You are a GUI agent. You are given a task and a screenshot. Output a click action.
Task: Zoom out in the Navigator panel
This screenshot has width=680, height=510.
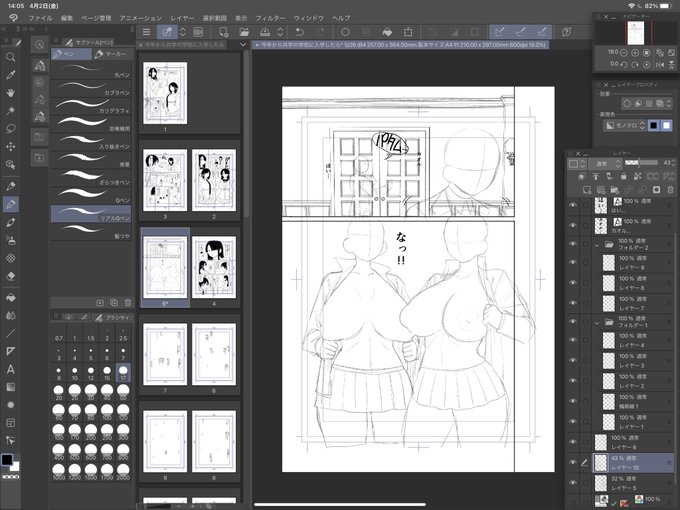point(624,52)
